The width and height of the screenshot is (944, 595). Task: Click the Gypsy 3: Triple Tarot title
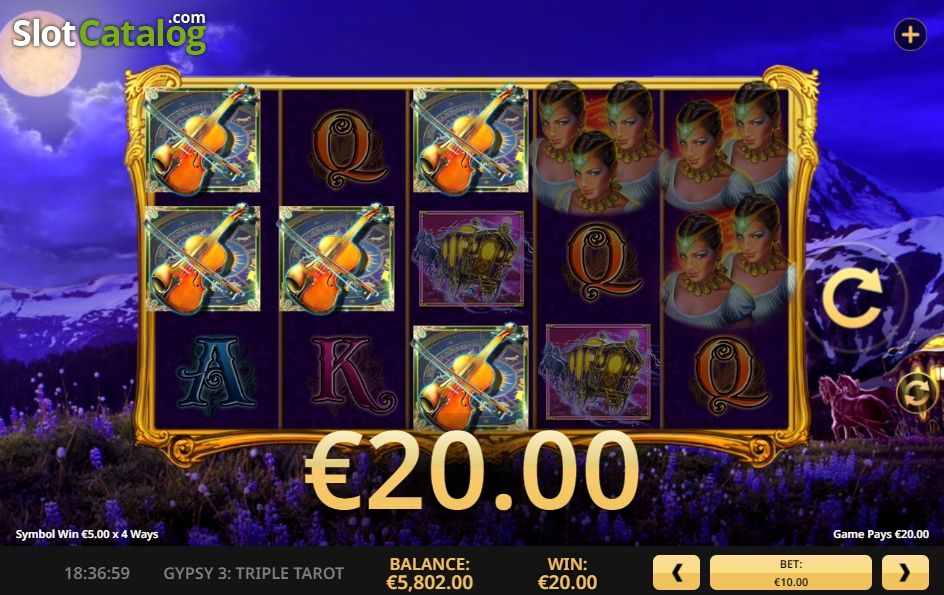click(253, 573)
